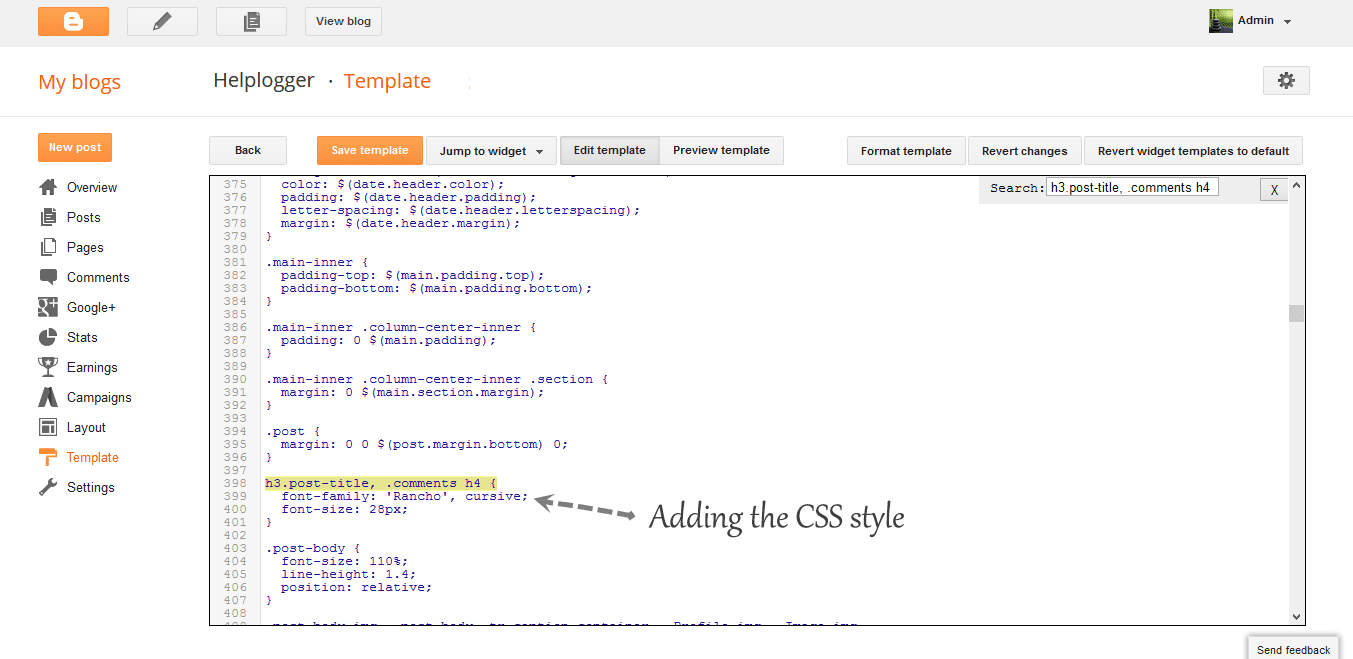Go to Pages section
Viewport: 1353px width, 659px height.
pos(85,247)
